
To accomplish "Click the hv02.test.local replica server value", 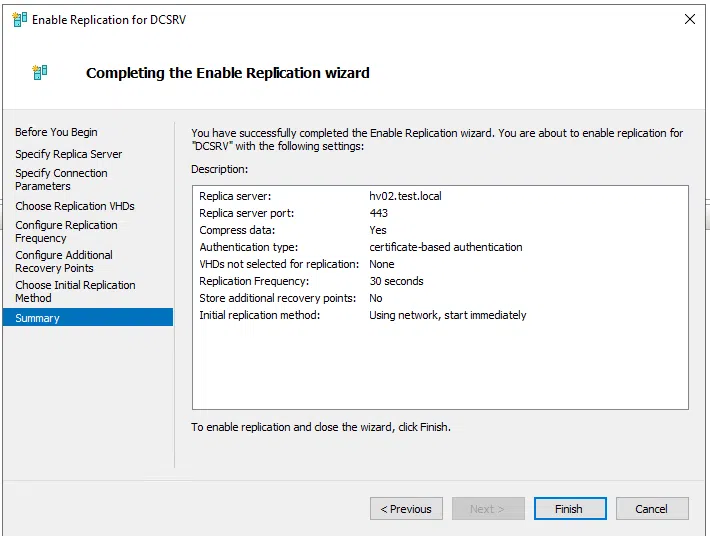I will [405, 196].
